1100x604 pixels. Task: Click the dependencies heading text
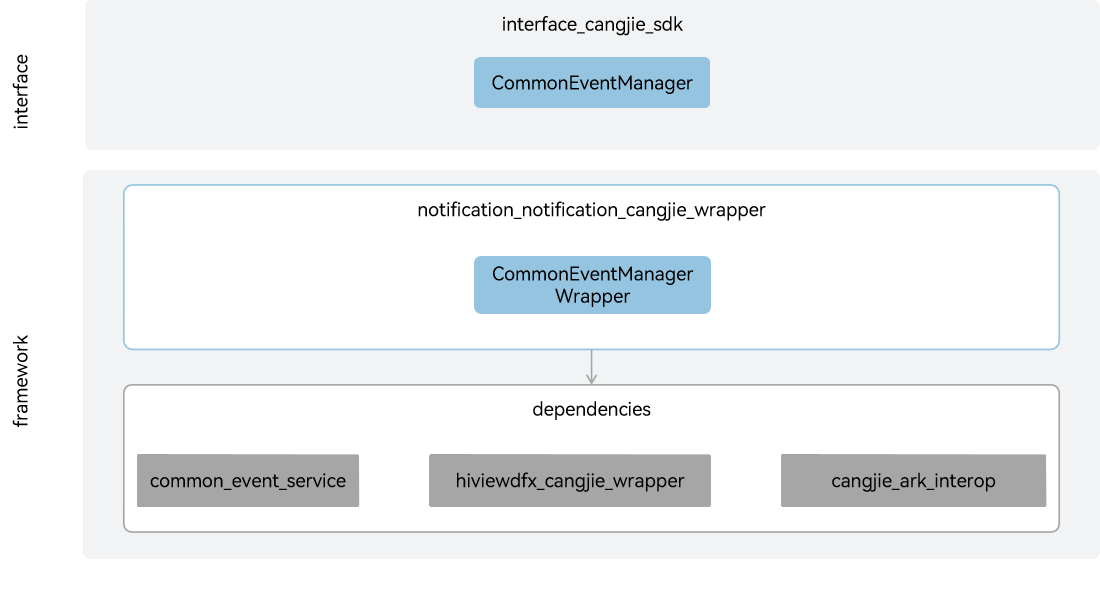(x=591, y=409)
